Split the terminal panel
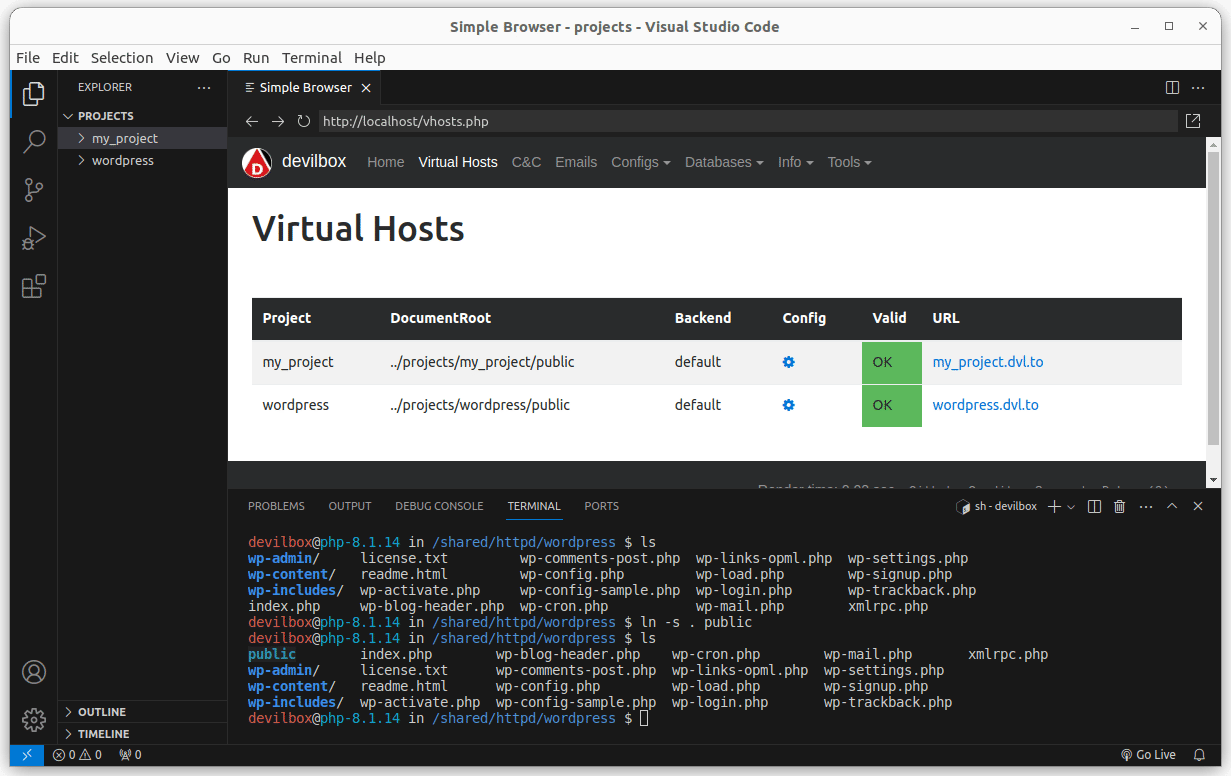The image size is (1231, 776). (1094, 507)
